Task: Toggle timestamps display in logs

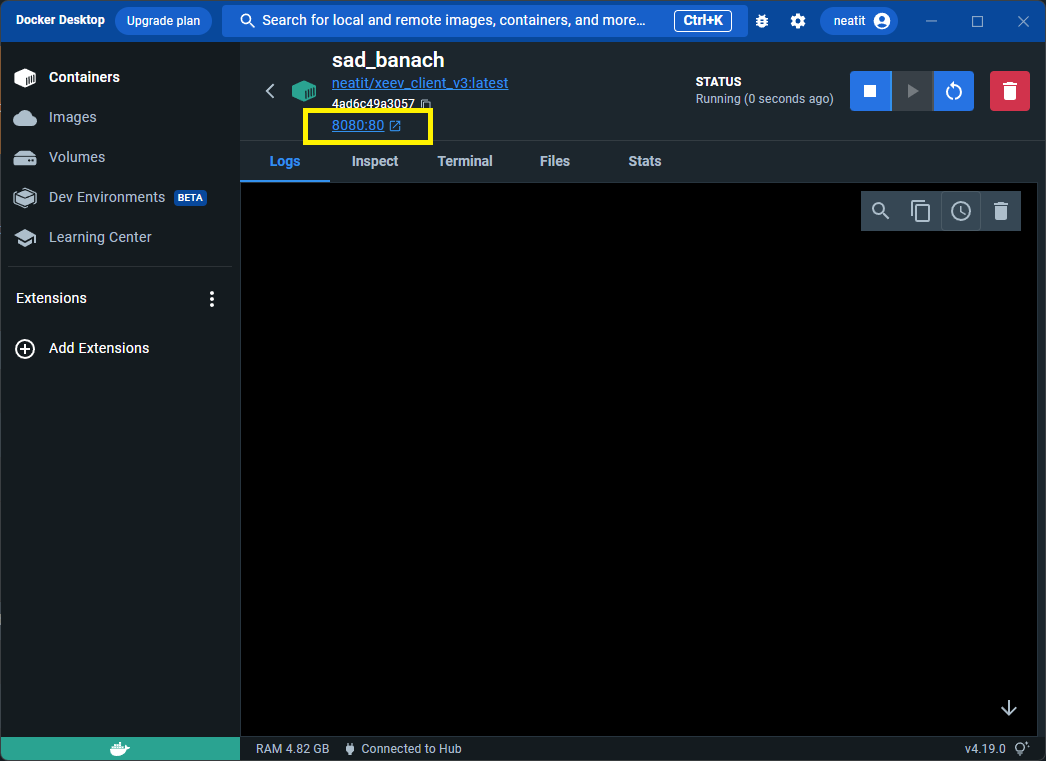Action: click(x=960, y=211)
